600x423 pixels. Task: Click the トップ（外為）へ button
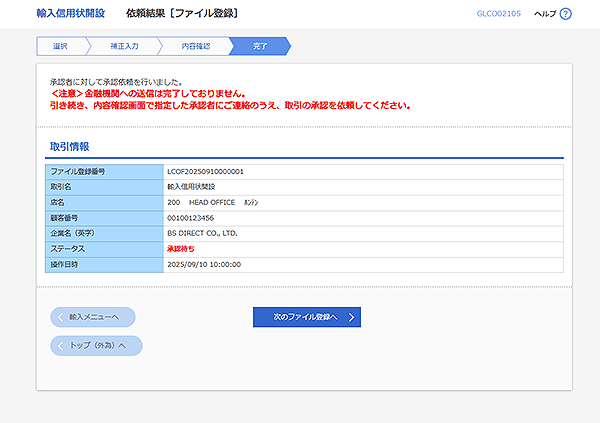(x=96, y=346)
